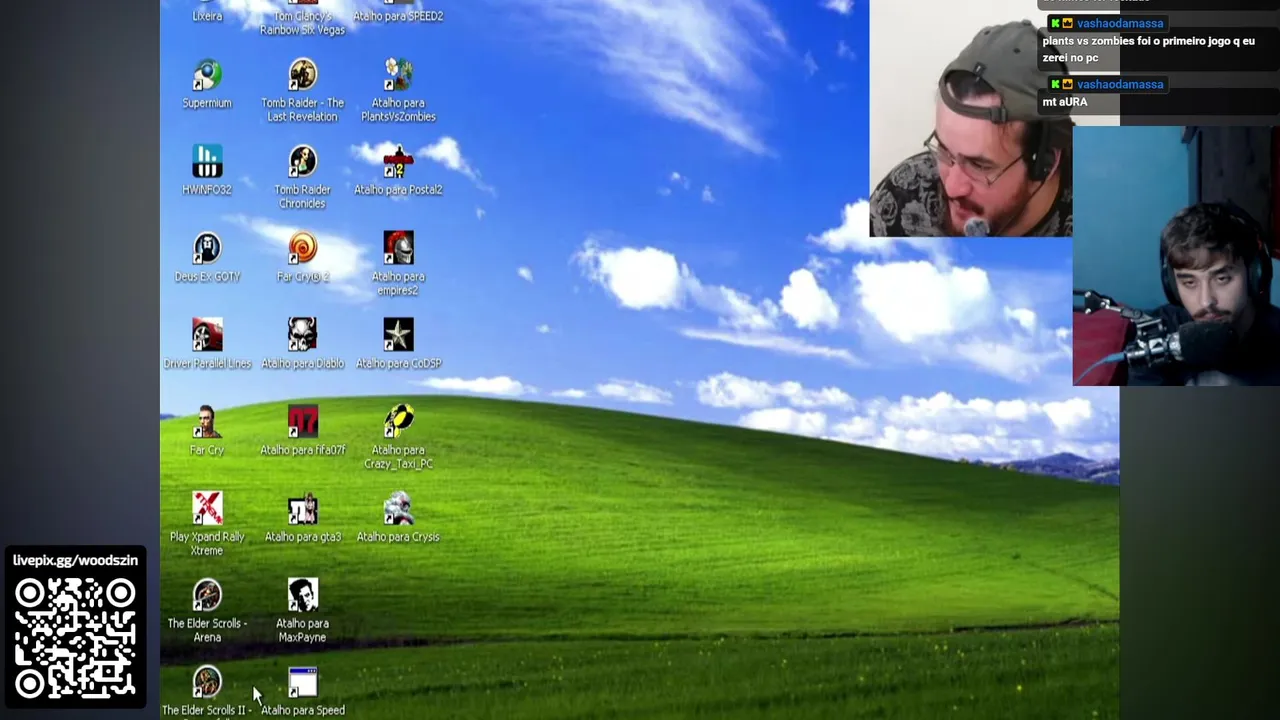This screenshot has width=1280, height=720.
Task: Launch Tom Clancy's Rainbow Six Vegas shortcut
Action: [x=302, y=18]
